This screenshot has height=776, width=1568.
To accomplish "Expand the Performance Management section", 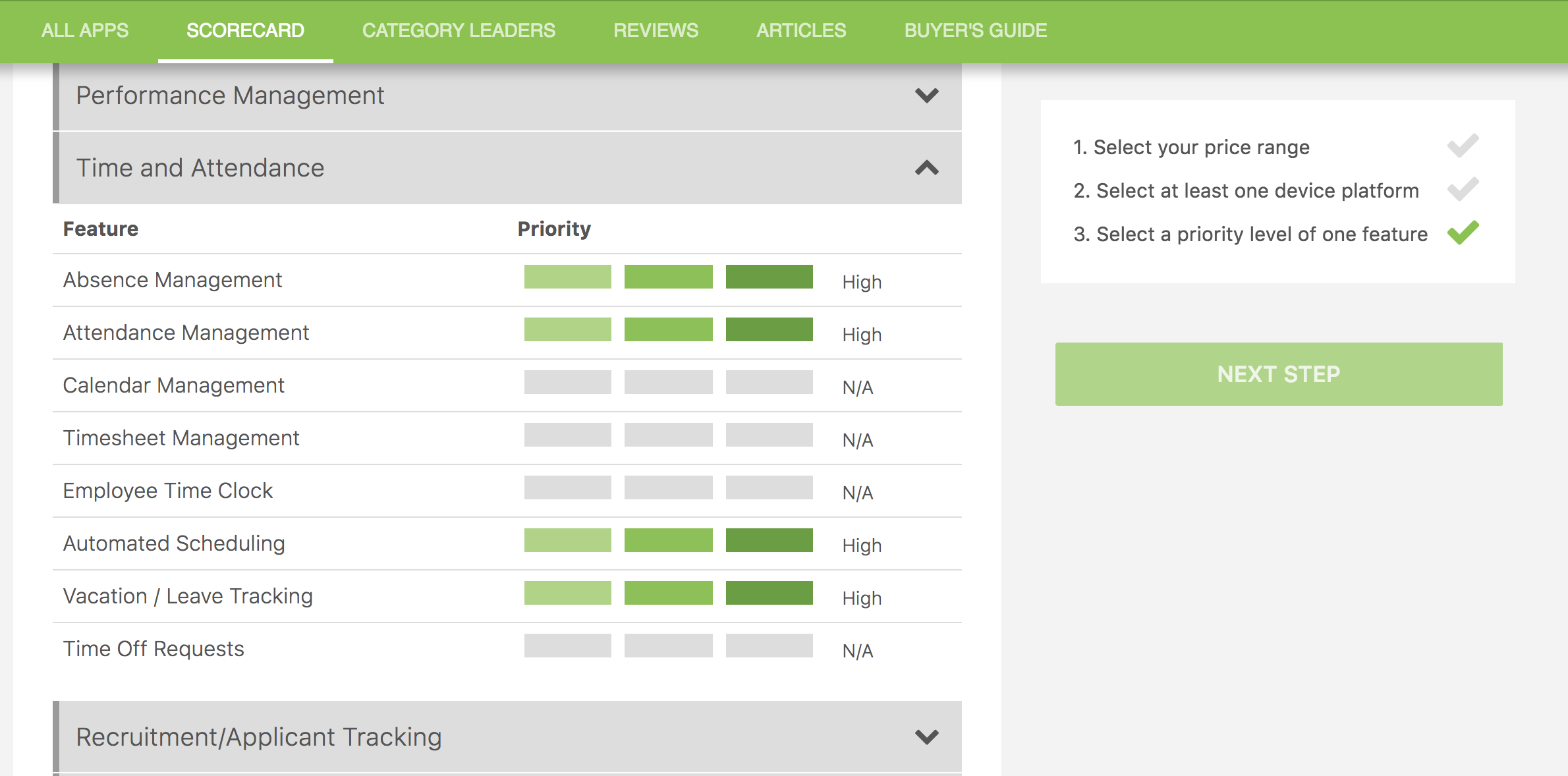I will [x=926, y=96].
